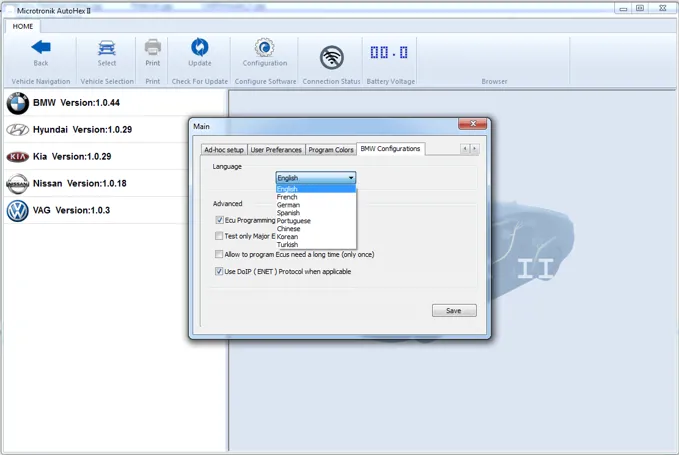Close the AutoHex II window
This screenshot has height=455, width=679.
[663, 8]
